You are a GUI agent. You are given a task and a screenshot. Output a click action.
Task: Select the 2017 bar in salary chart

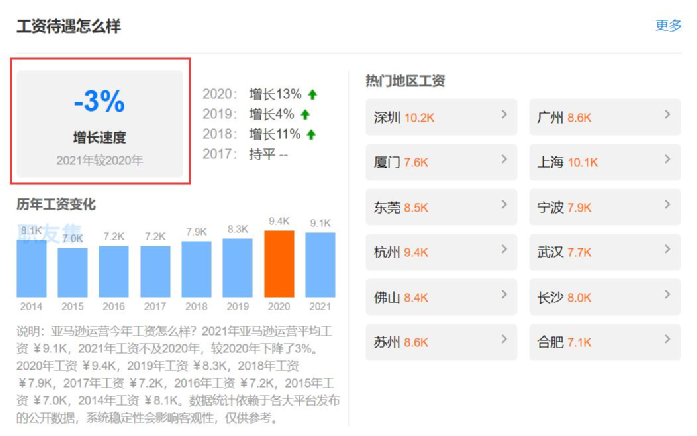(155, 272)
